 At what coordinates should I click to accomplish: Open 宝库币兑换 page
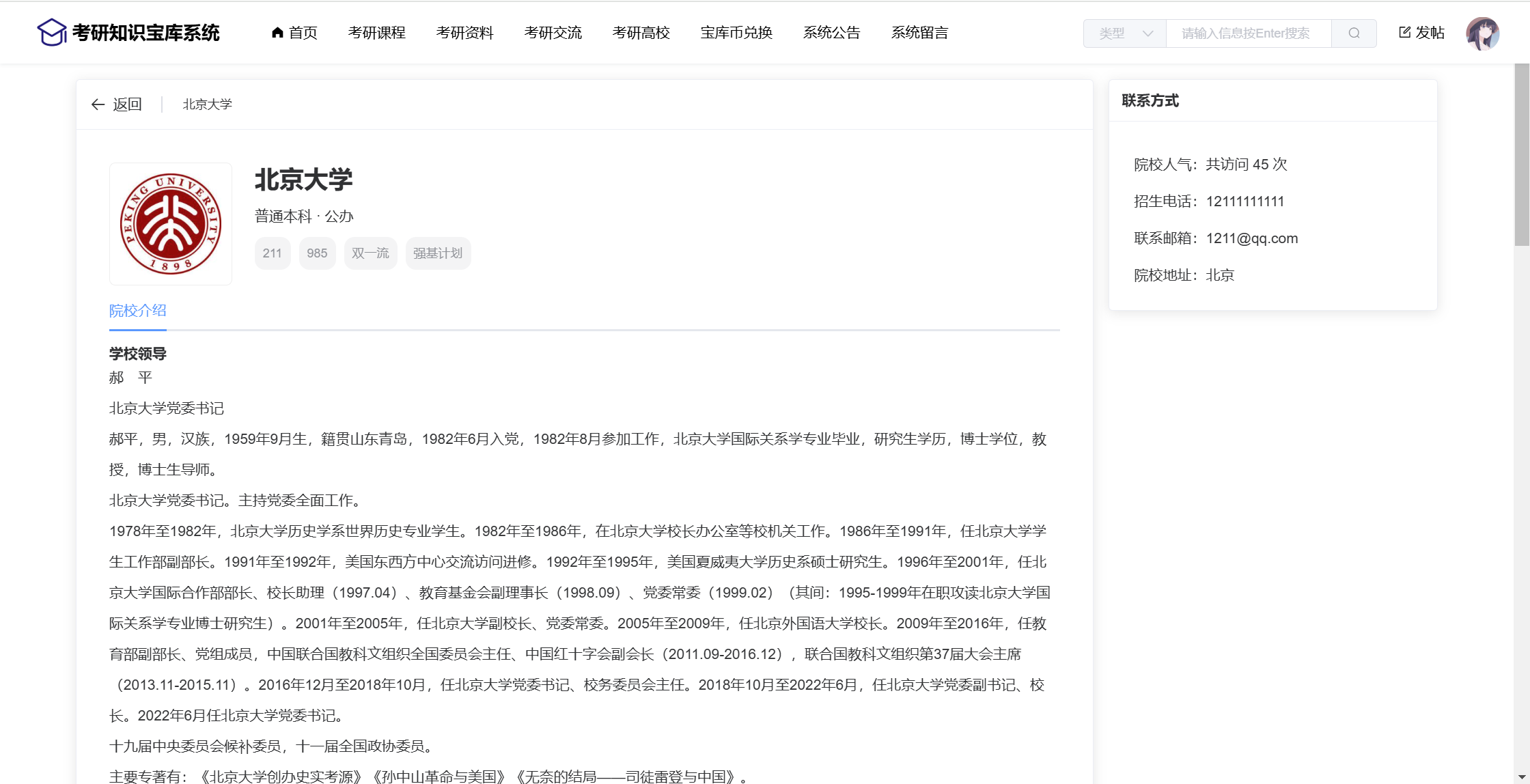[x=736, y=33]
